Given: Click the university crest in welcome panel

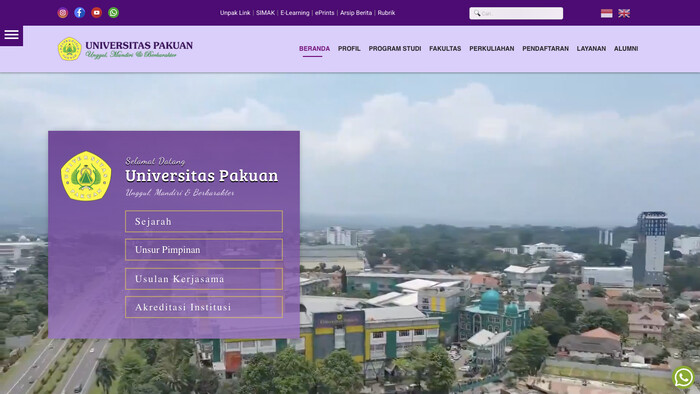Looking at the screenshot, I should click(86, 176).
